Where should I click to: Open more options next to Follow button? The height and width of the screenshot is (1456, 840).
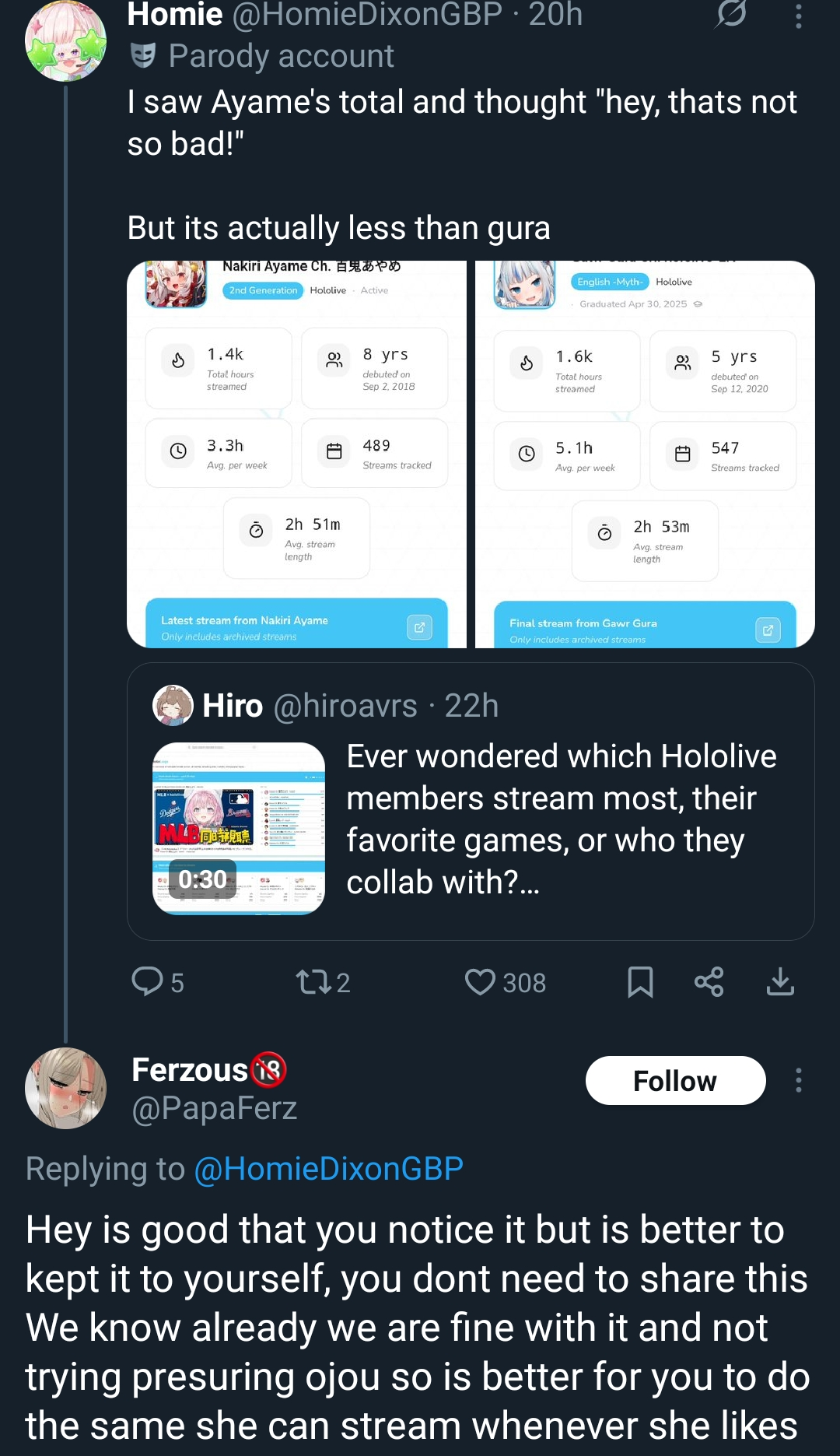(799, 1080)
